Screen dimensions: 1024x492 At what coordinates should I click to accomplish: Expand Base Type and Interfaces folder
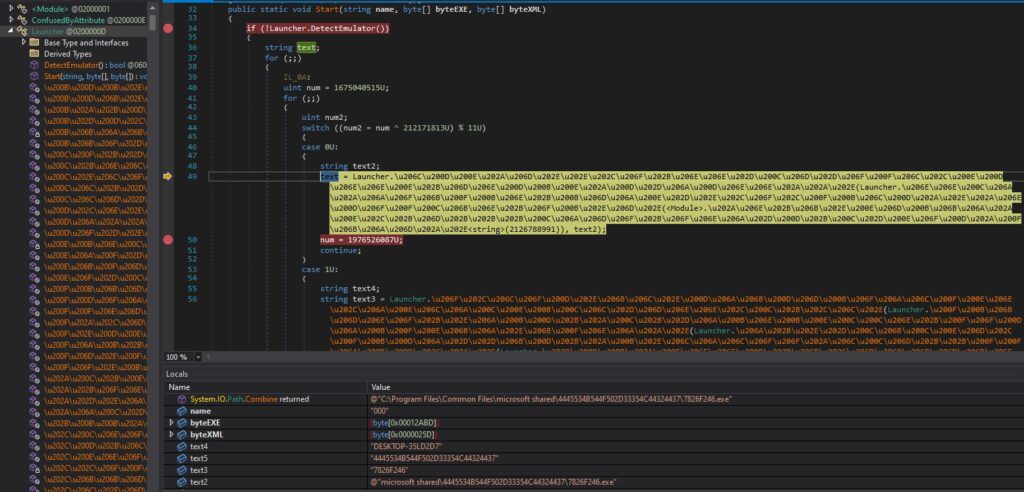pyautogui.click(x=24, y=42)
